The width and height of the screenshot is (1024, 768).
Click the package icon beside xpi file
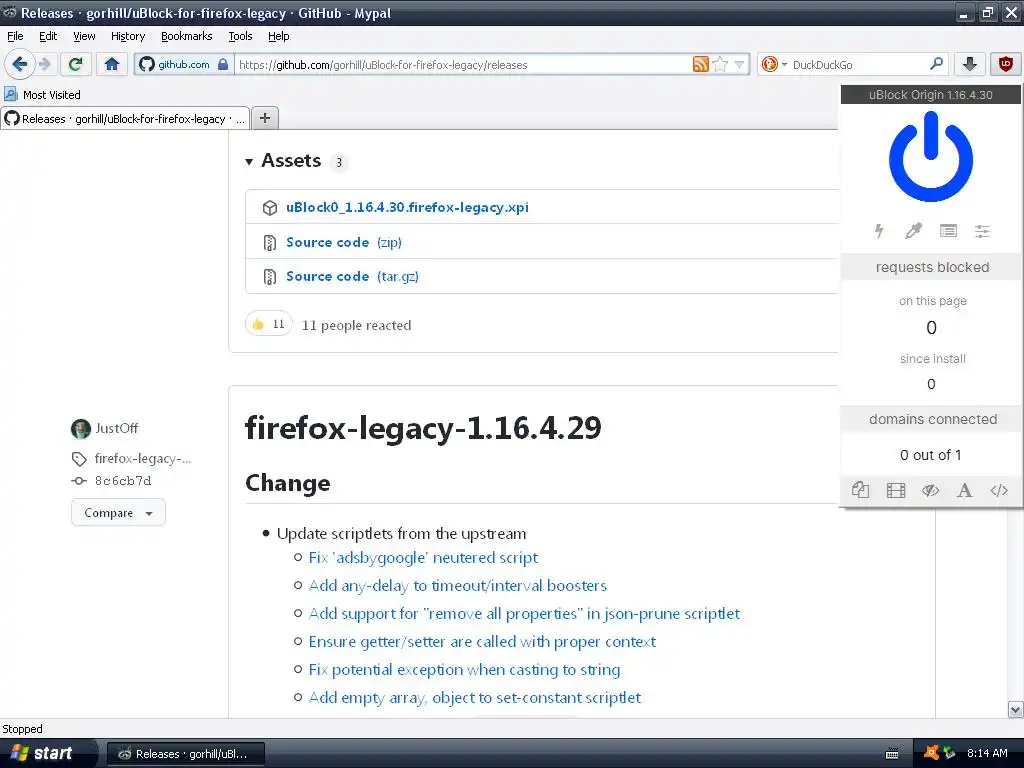tap(270, 208)
